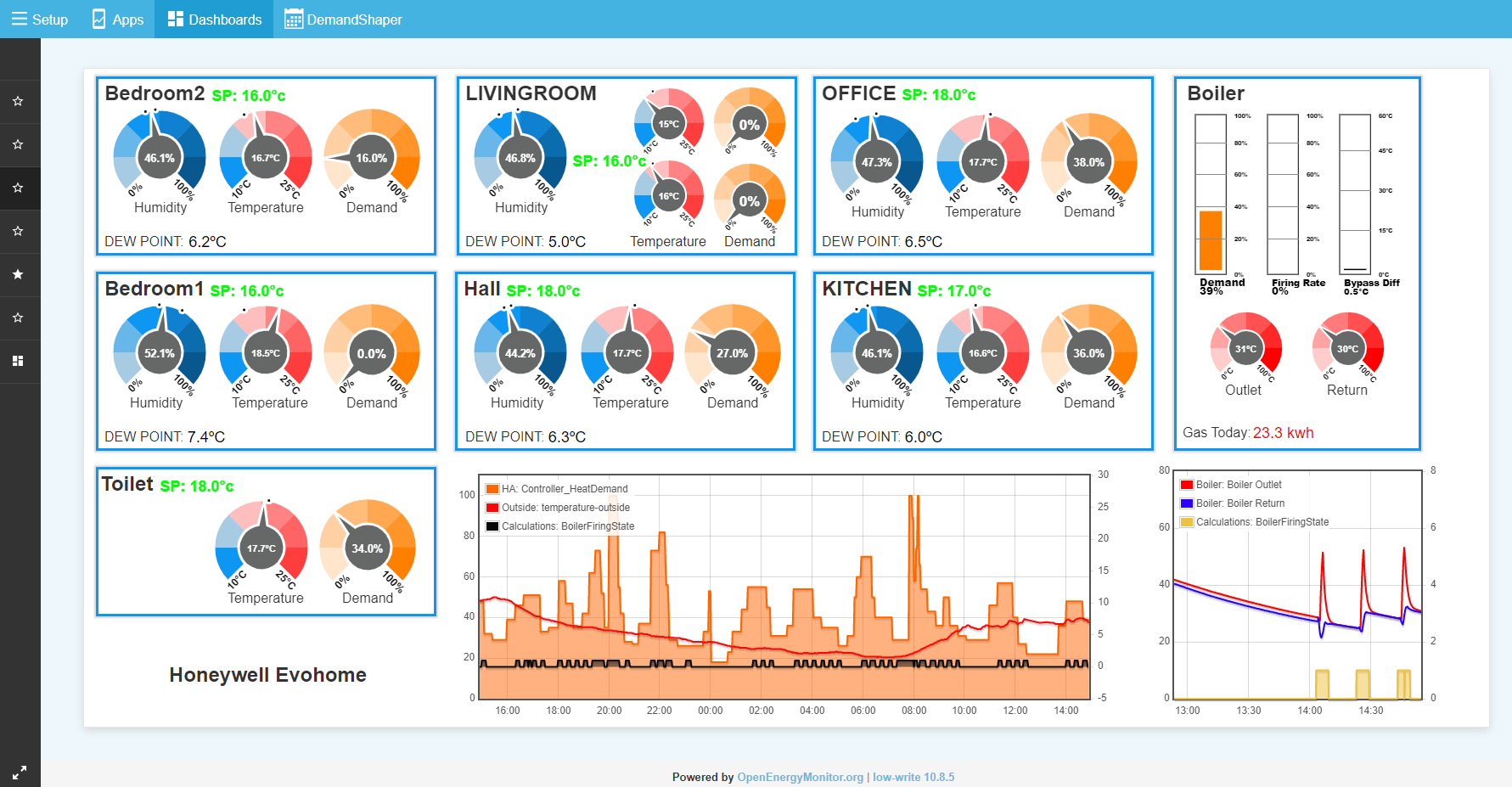The height and width of the screenshot is (787, 1512).
Task: Click the red Boiler Outlet legend swatch
Action: click(x=1187, y=485)
